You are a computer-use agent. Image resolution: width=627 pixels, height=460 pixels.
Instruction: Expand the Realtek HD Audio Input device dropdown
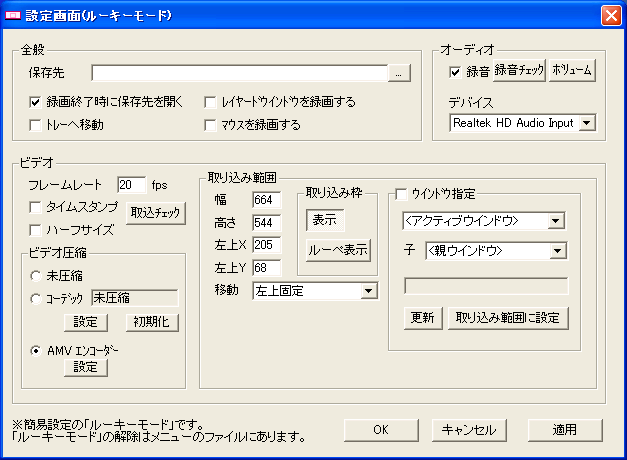coord(587,123)
